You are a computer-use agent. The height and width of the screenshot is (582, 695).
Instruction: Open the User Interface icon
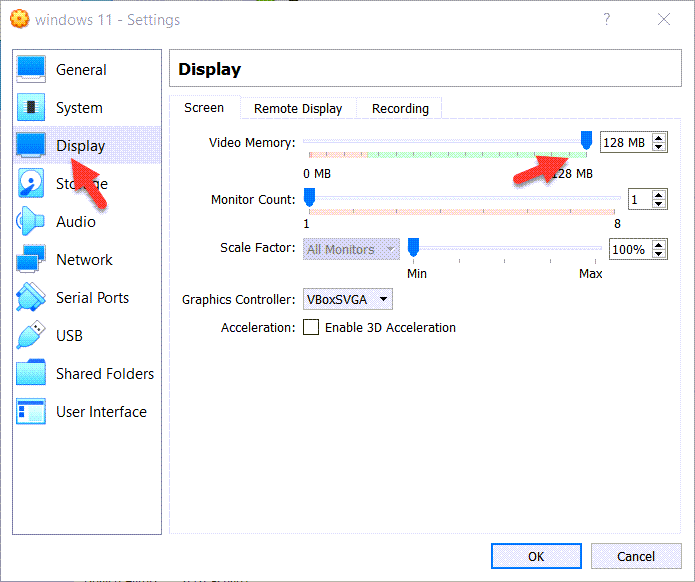(x=31, y=411)
